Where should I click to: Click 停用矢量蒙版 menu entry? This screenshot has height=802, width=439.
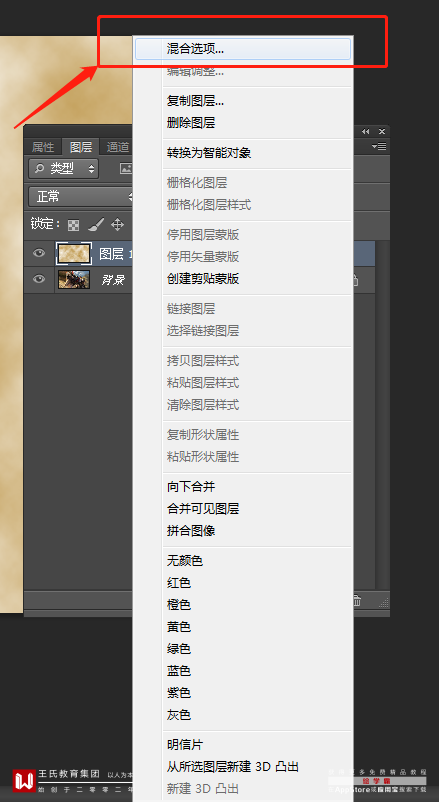(x=203, y=257)
